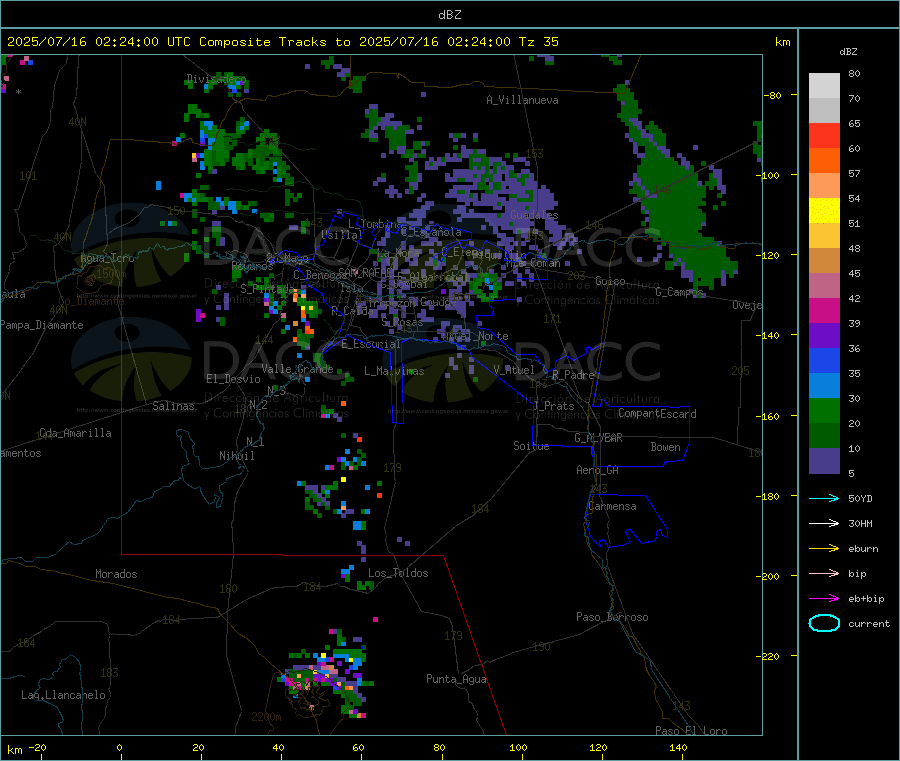Click the 'current' legend label
Image resolution: width=900 pixels, height=761 pixels.
(869, 624)
